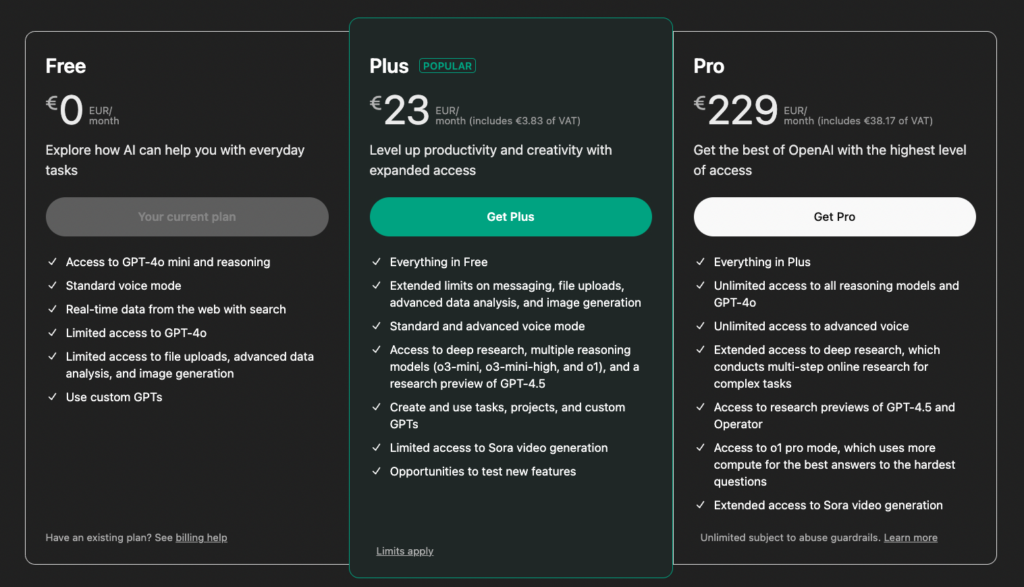The width and height of the screenshot is (1024, 587).
Task: Open the Limits apply link
Action: tap(404, 551)
